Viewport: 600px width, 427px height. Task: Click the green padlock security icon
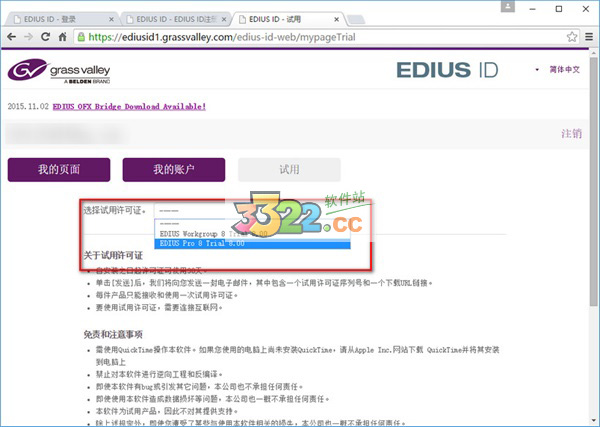click(x=81, y=37)
